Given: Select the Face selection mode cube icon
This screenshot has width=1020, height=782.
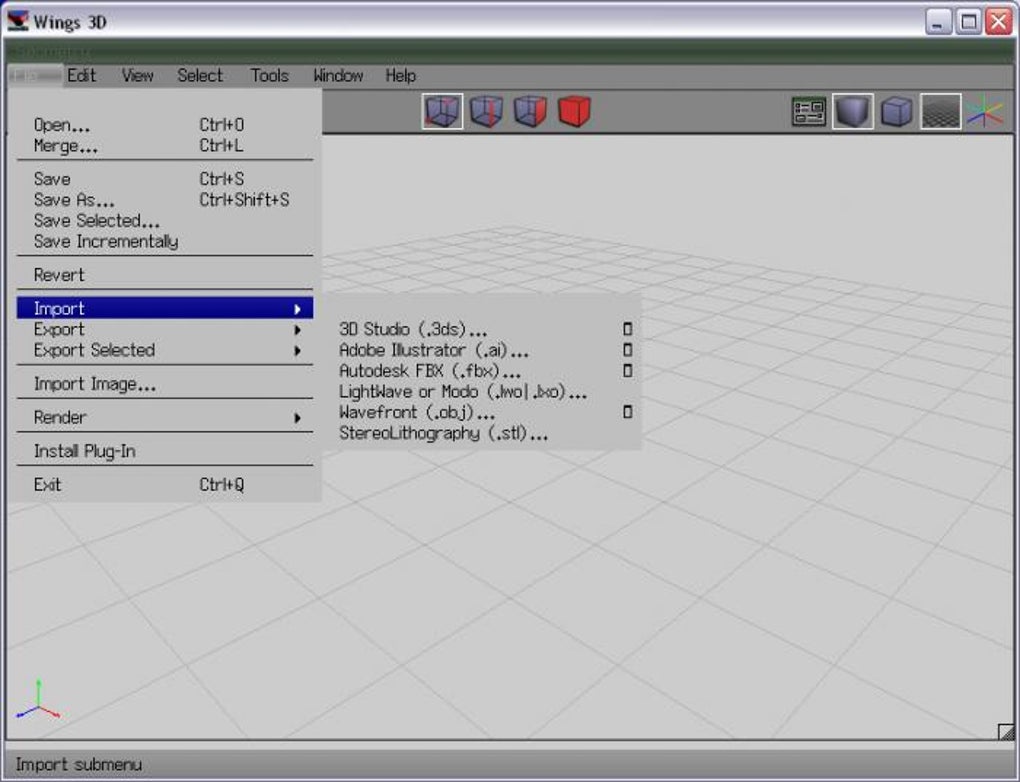Looking at the screenshot, I should (530, 111).
